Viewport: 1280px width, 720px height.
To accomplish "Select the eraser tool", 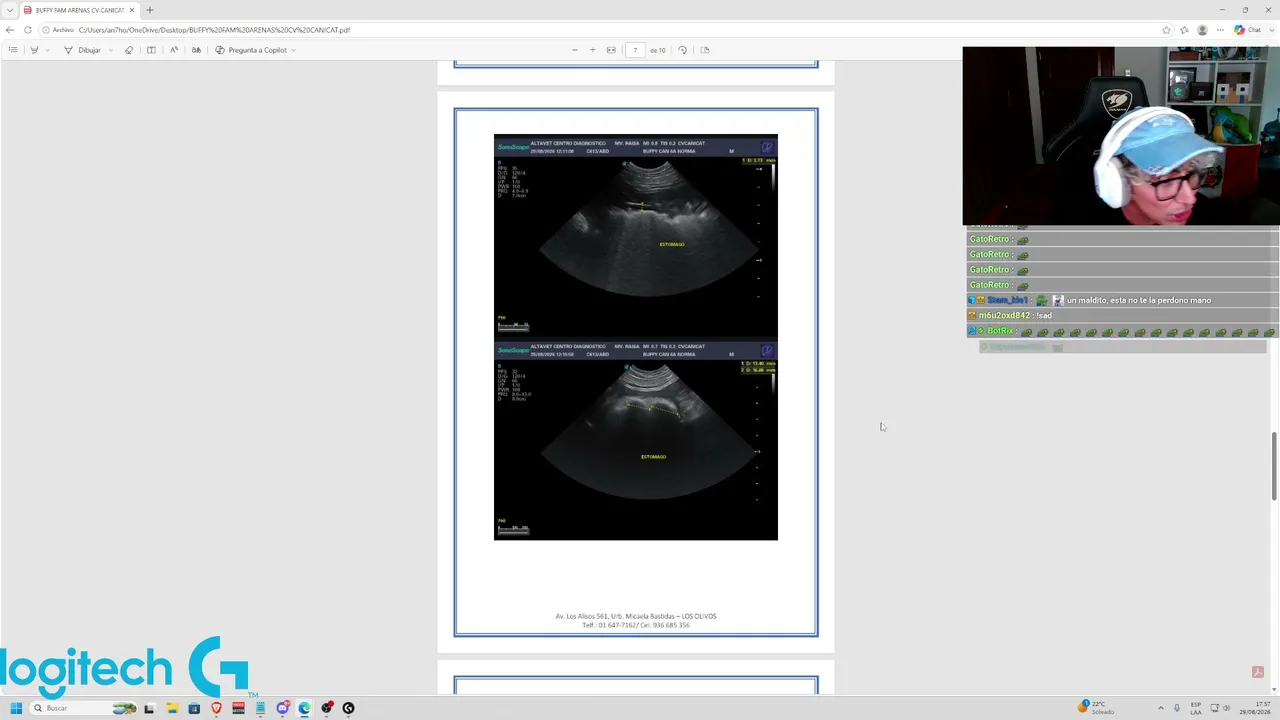I will pos(129,50).
